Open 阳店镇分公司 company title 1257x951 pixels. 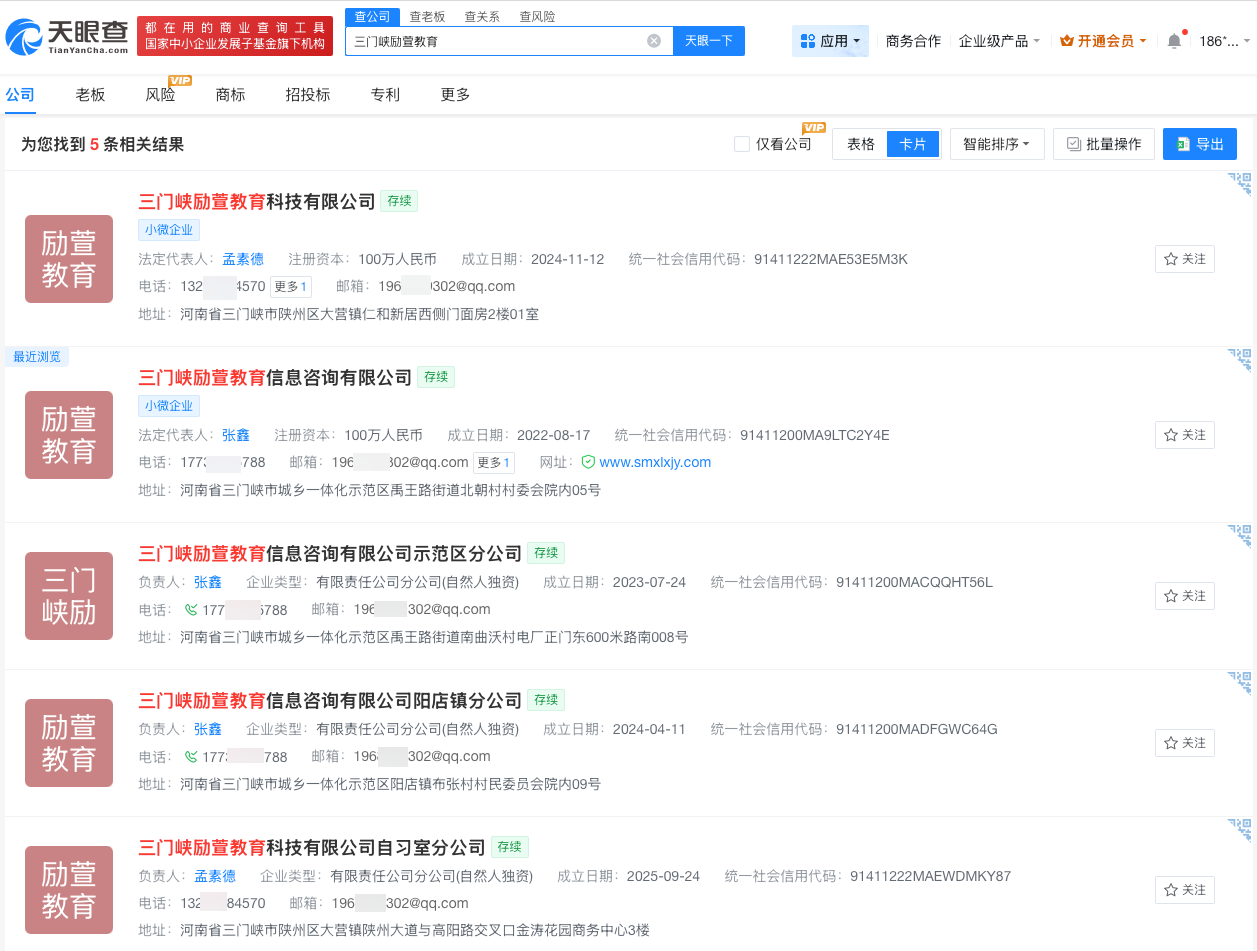330,700
